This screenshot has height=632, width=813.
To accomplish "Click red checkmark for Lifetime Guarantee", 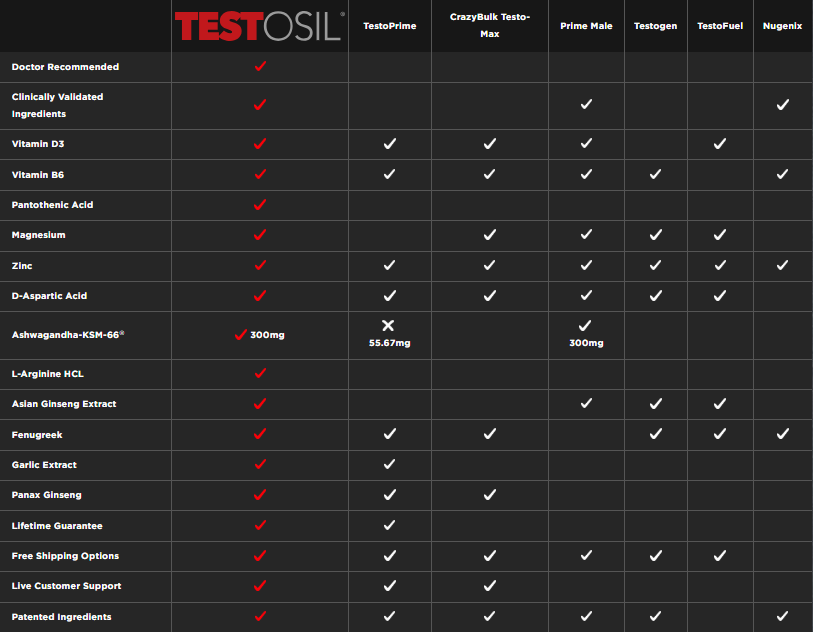I will click(x=260, y=525).
